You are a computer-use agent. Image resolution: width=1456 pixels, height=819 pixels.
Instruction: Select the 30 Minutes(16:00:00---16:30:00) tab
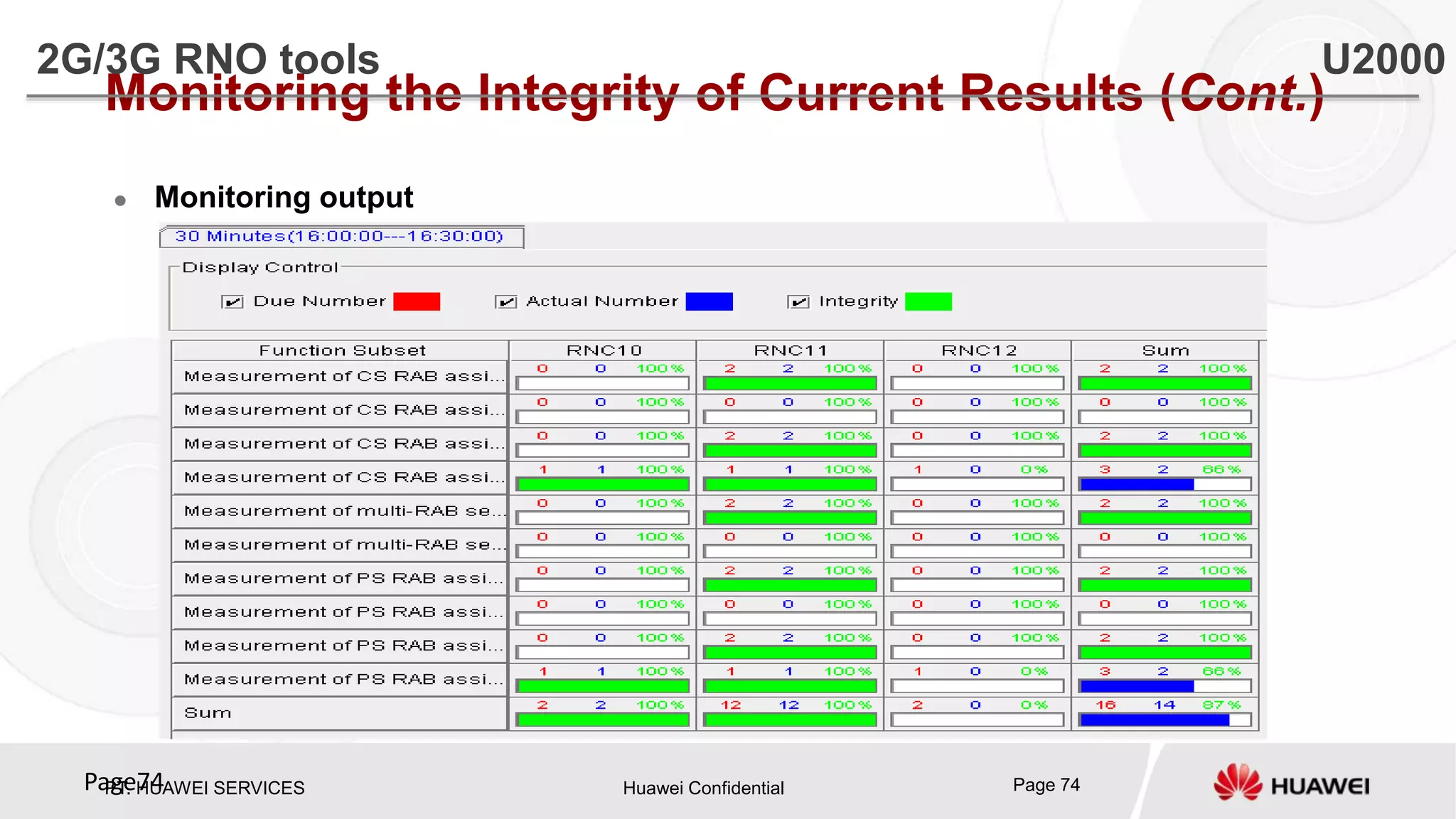(342, 237)
